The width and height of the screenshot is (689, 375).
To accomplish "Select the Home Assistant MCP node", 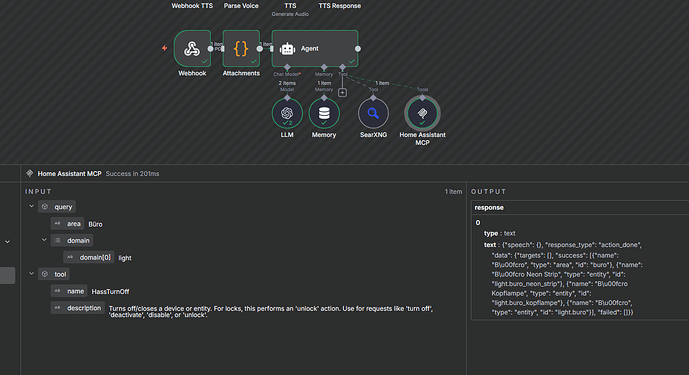I will coord(422,113).
